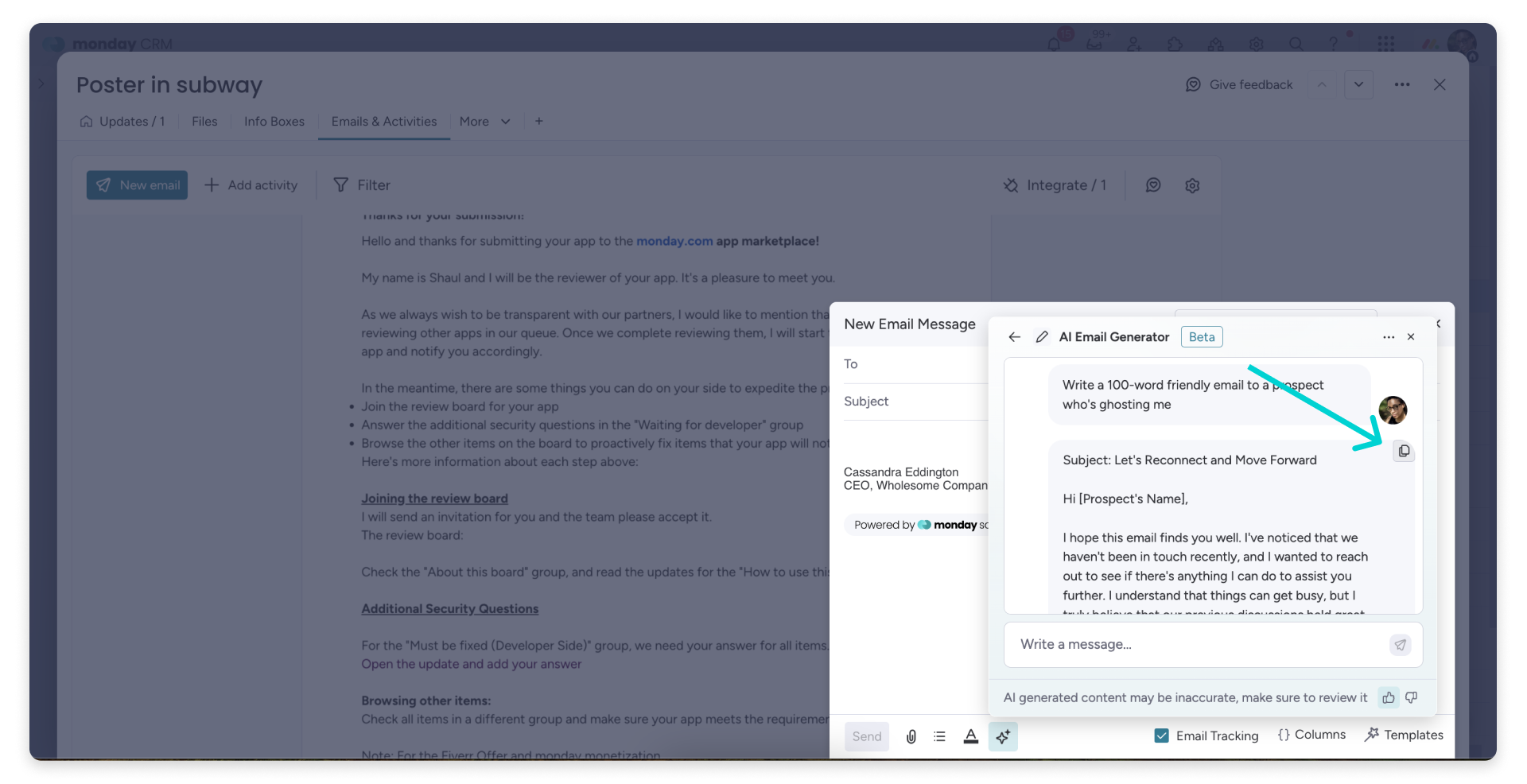Screen dimensions: 1527x784
Task: Open text color formatting icon
Action: point(970,736)
